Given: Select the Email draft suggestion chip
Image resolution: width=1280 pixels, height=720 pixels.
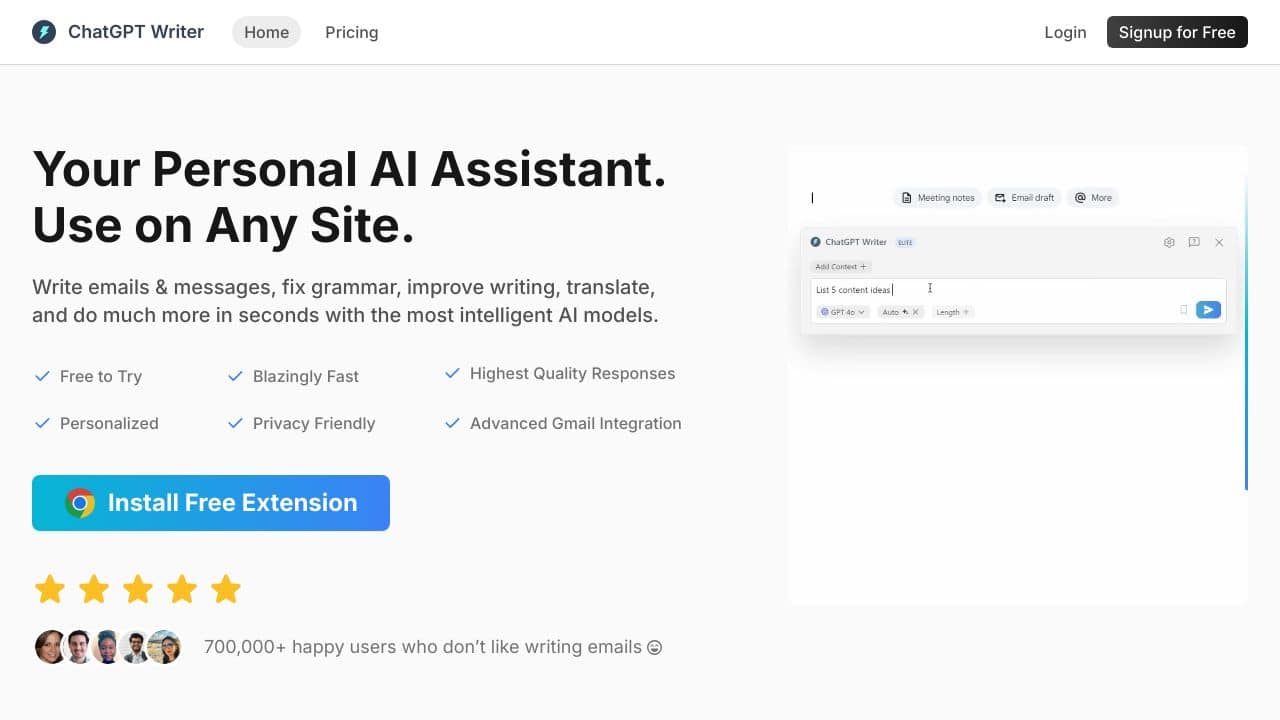Looking at the screenshot, I should [x=1023, y=198].
